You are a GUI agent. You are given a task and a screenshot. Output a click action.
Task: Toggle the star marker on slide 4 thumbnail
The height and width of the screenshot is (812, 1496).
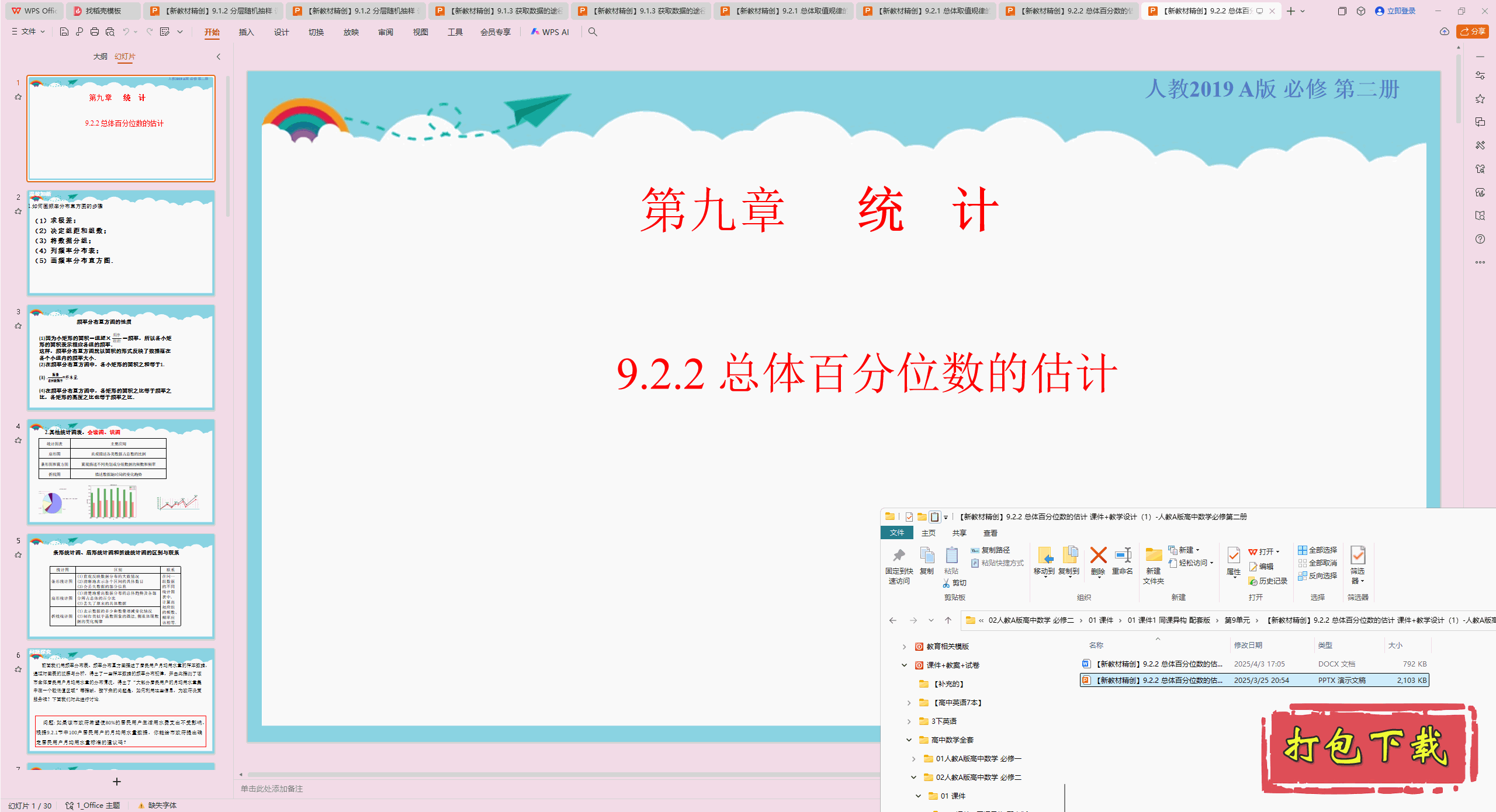(x=18, y=440)
